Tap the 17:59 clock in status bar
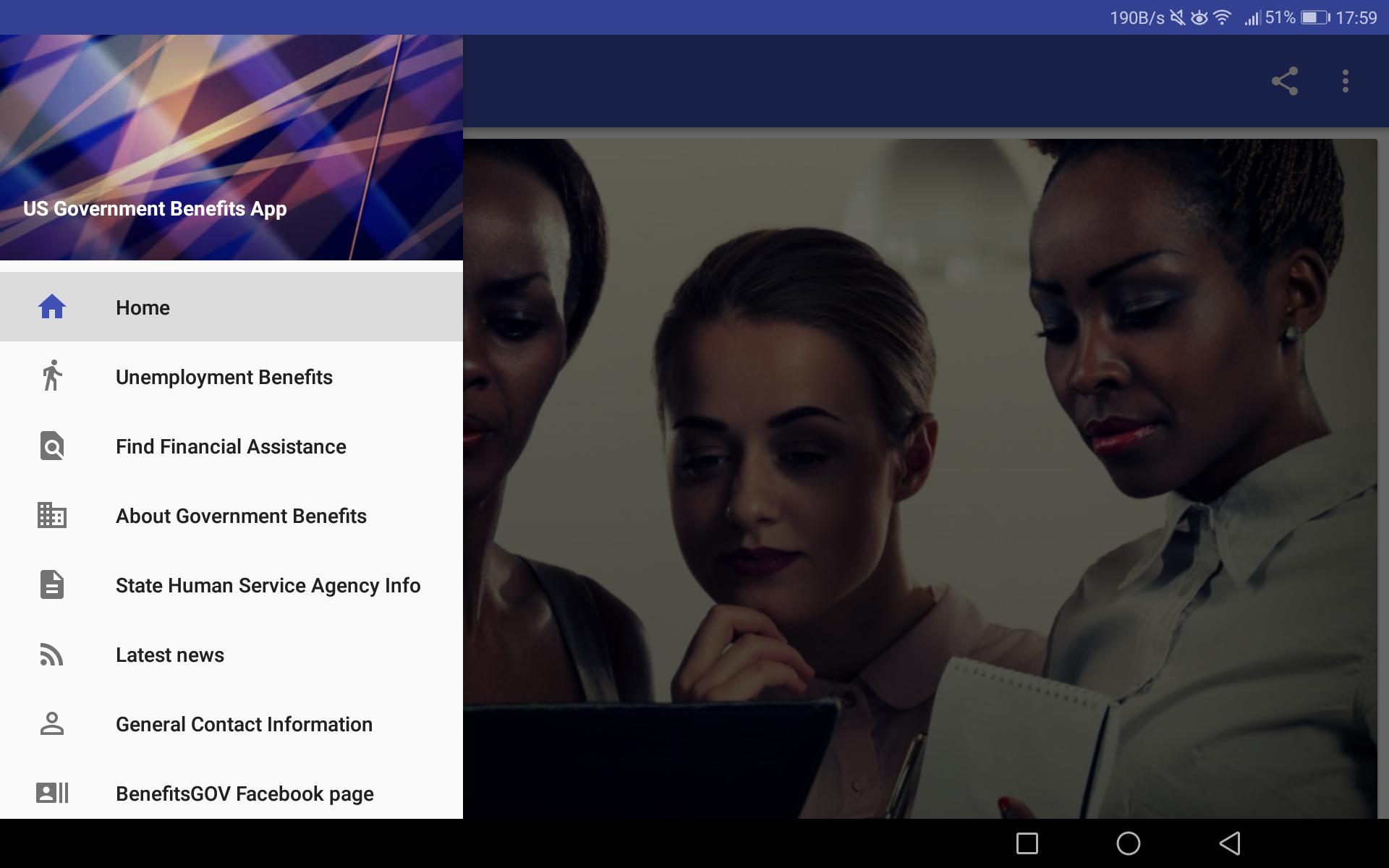This screenshot has width=1389, height=868. (1356, 17)
